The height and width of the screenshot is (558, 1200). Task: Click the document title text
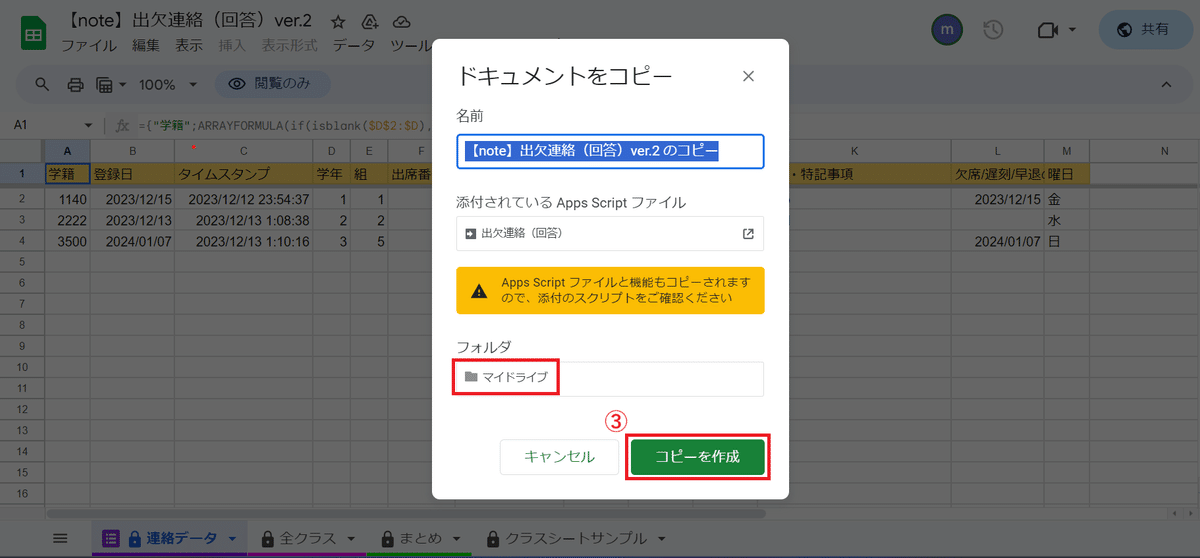click(x=187, y=21)
